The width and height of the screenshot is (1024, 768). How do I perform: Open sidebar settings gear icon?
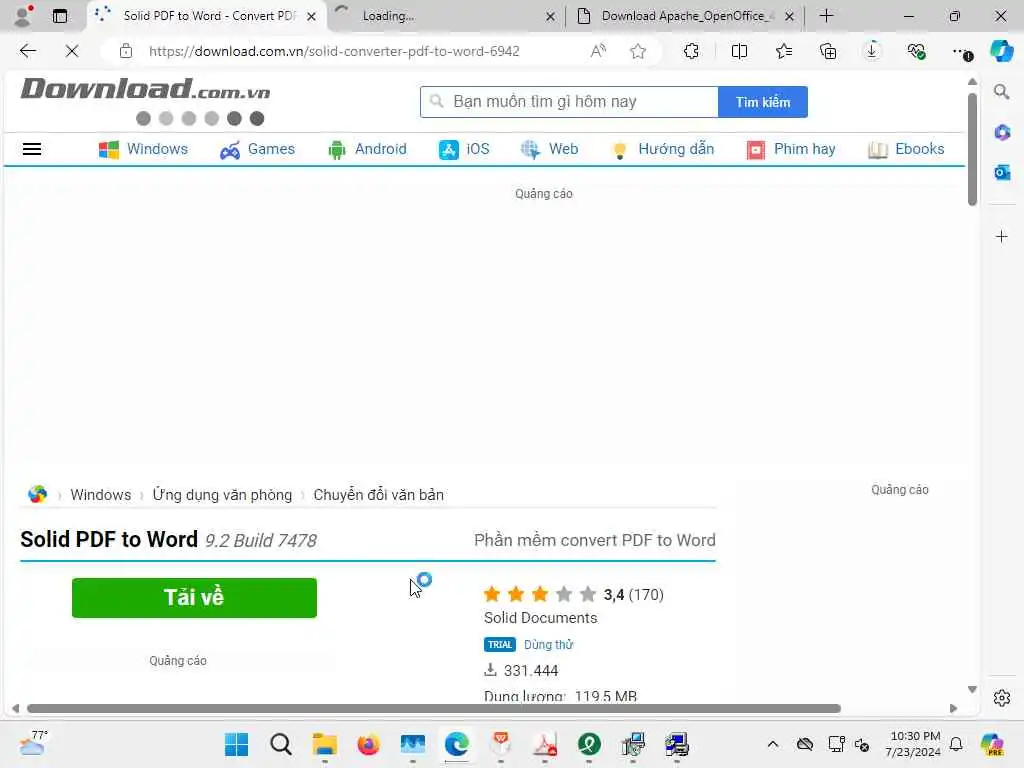pyautogui.click(x=1002, y=698)
